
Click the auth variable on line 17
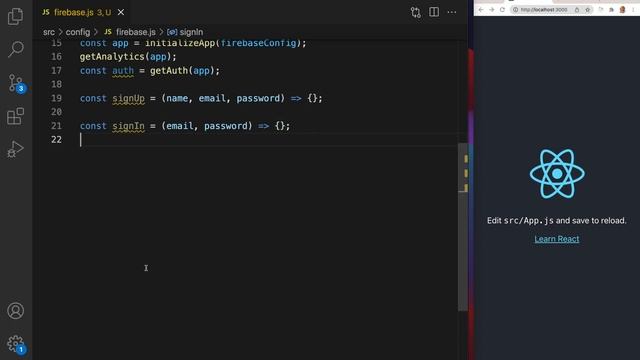click(123, 71)
